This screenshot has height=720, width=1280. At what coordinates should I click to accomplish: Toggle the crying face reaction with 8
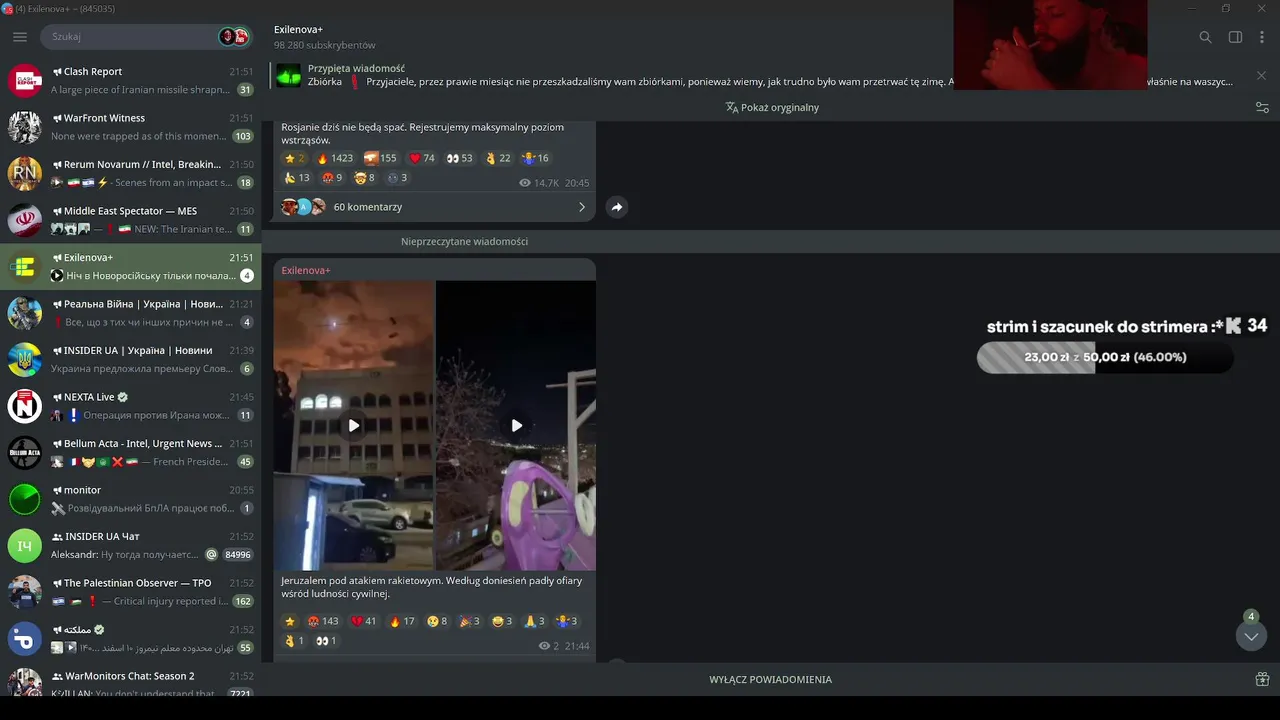tap(437, 621)
